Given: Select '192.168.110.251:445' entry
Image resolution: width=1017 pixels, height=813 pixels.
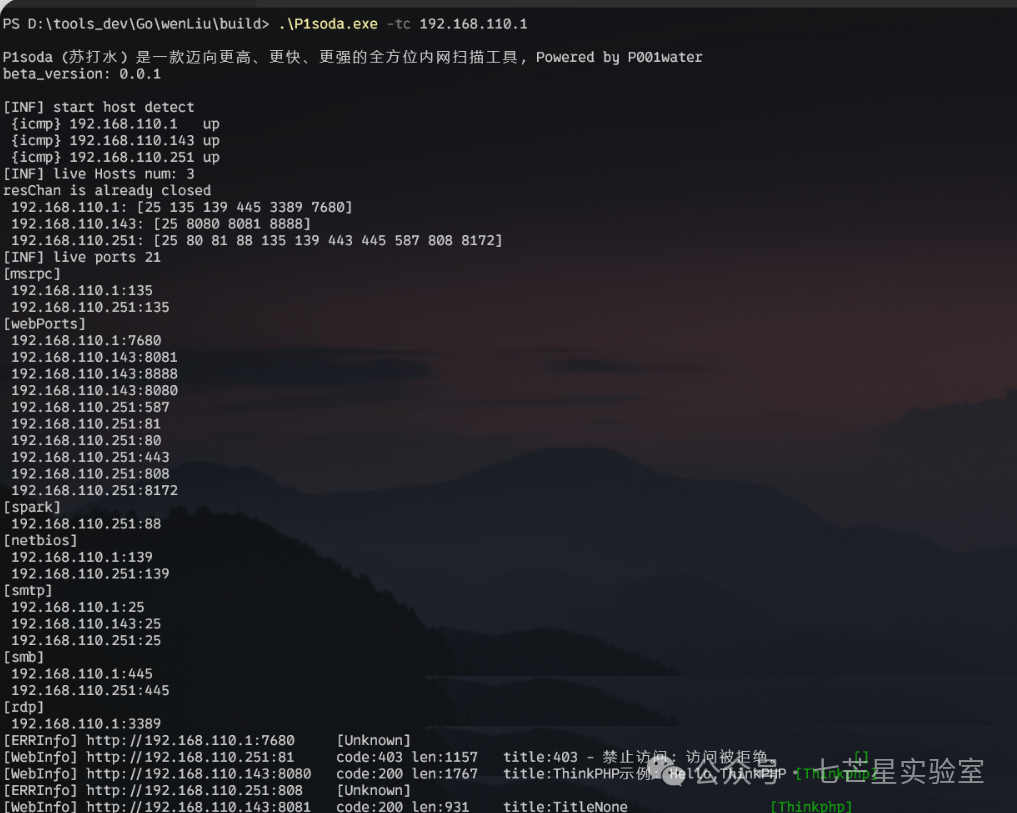Looking at the screenshot, I should [x=90, y=690].
